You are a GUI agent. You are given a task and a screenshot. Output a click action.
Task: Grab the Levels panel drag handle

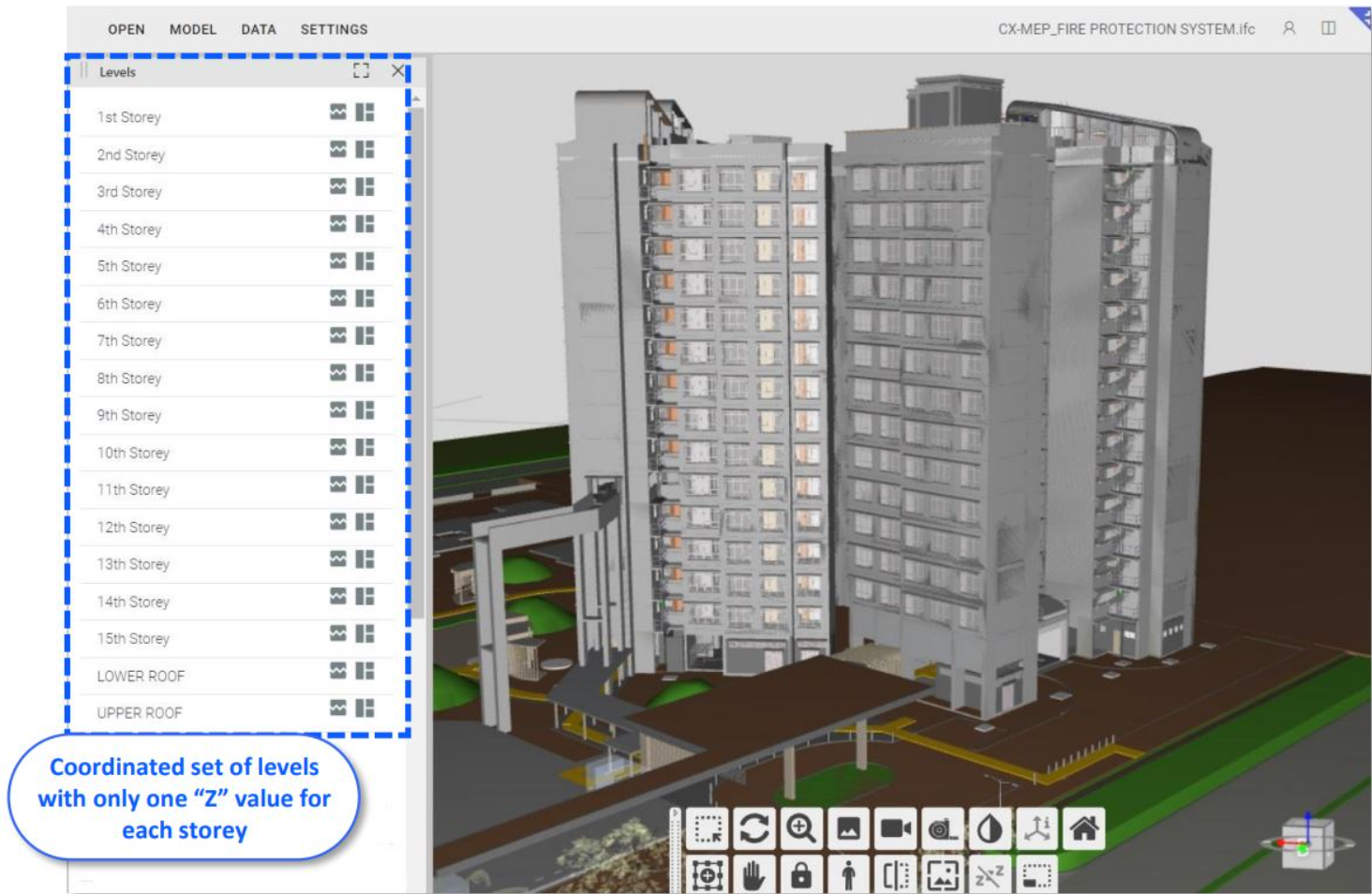point(83,71)
